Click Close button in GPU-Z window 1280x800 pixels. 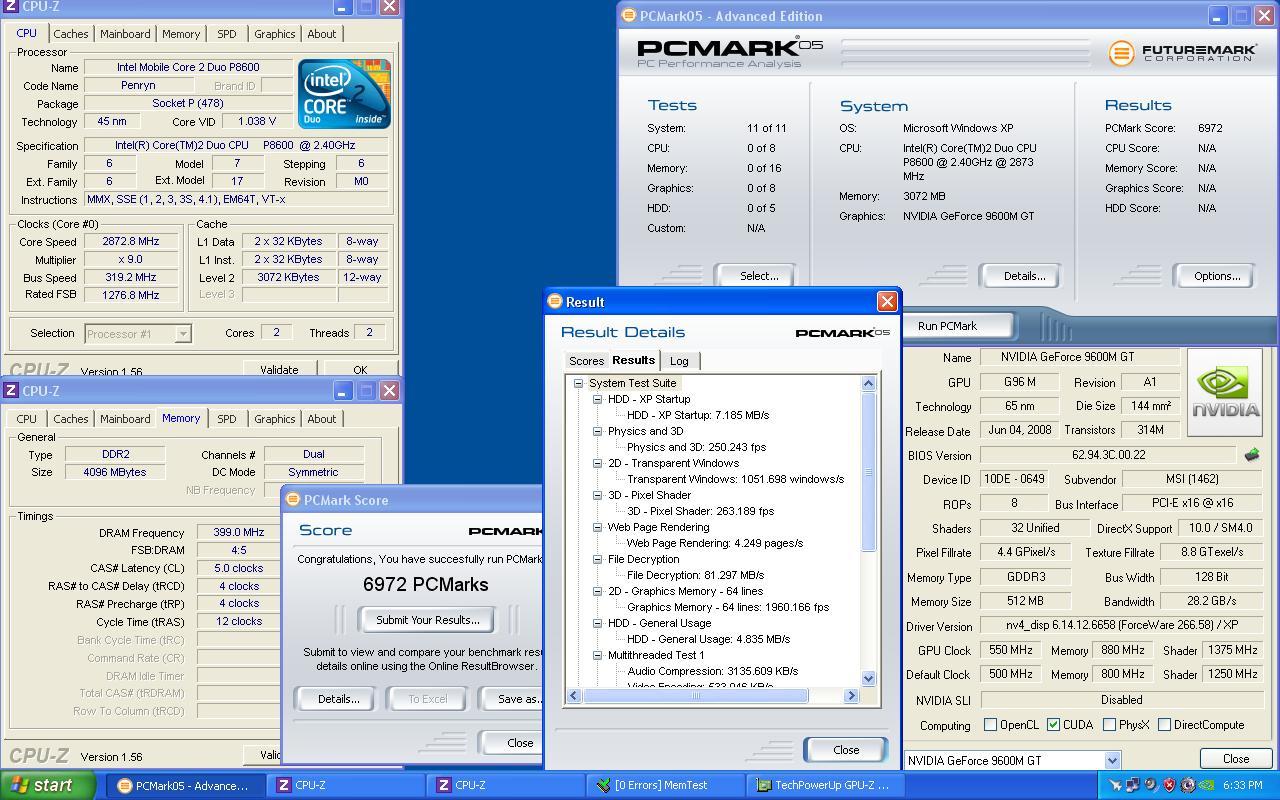[x=1236, y=759]
